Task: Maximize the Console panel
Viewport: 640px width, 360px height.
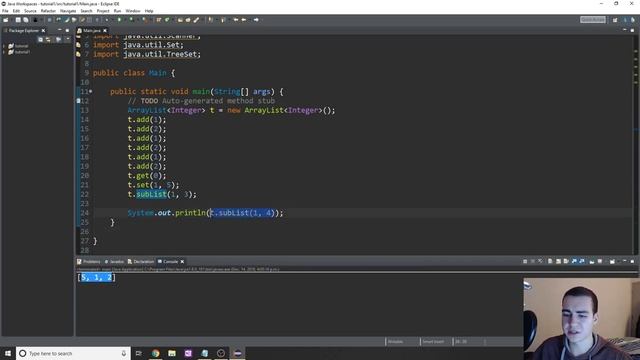Action: click(632, 261)
